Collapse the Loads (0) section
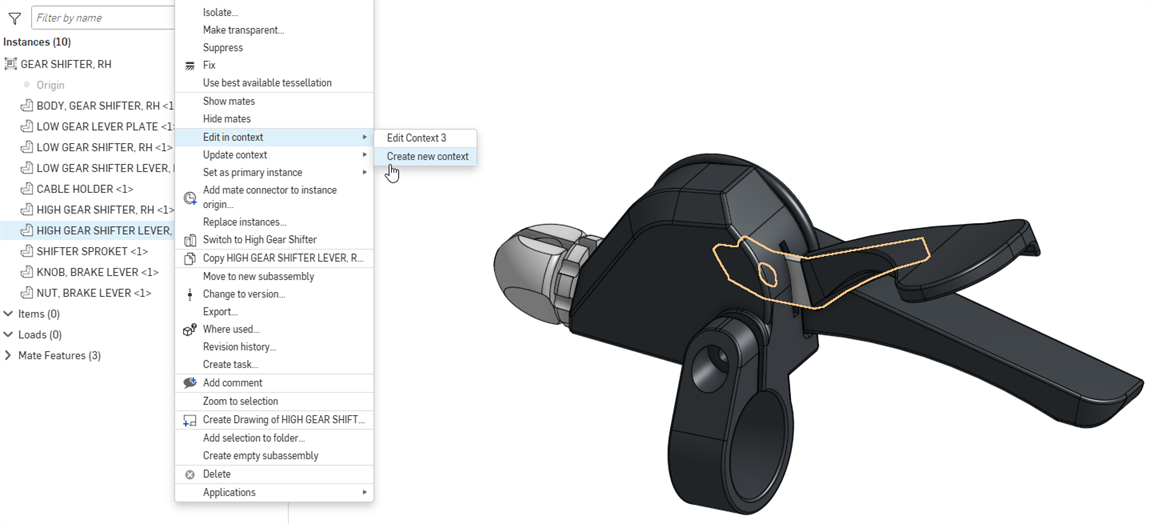This screenshot has width=1150, height=524. (x=9, y=335)
